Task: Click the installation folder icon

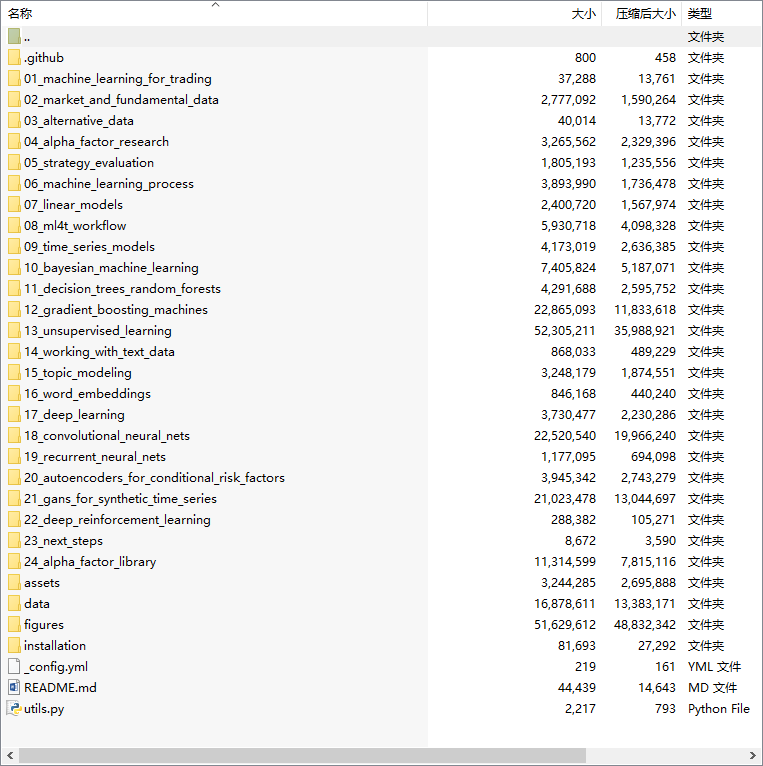Action: 14,645
